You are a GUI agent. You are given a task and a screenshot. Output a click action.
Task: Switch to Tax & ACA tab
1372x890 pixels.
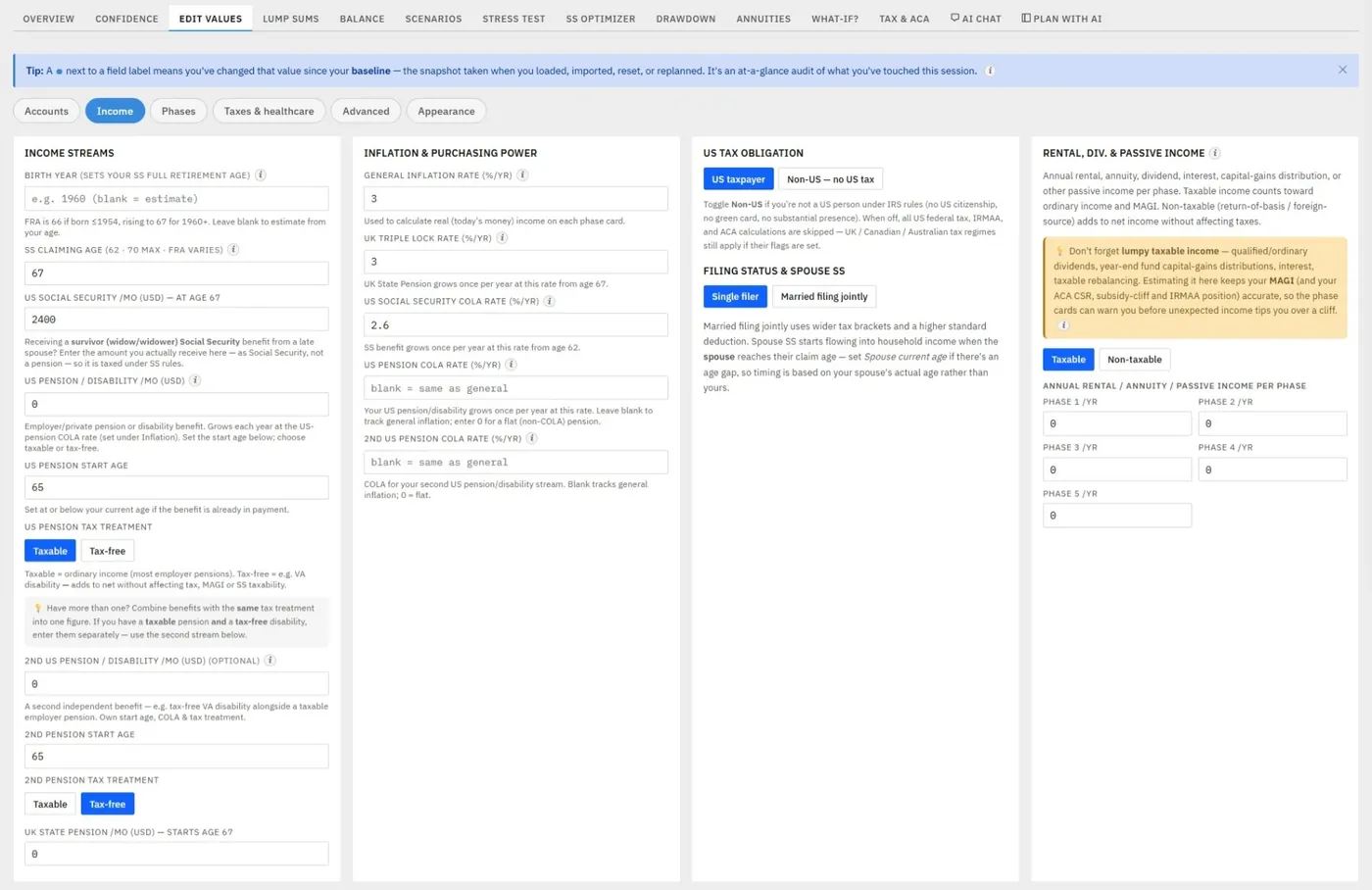coord(904,19)
